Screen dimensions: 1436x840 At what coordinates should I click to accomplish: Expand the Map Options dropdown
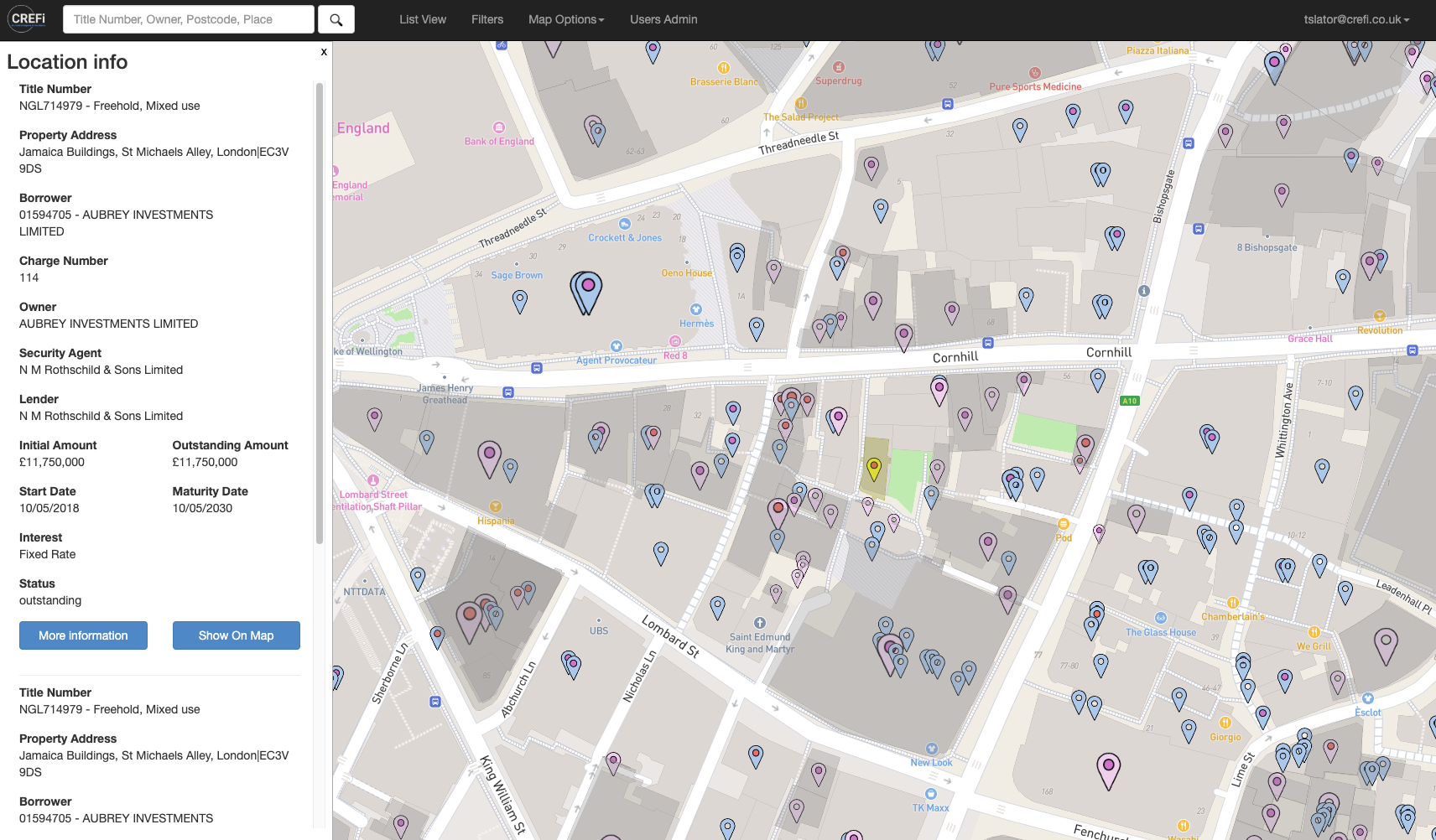tap(566, 19)
